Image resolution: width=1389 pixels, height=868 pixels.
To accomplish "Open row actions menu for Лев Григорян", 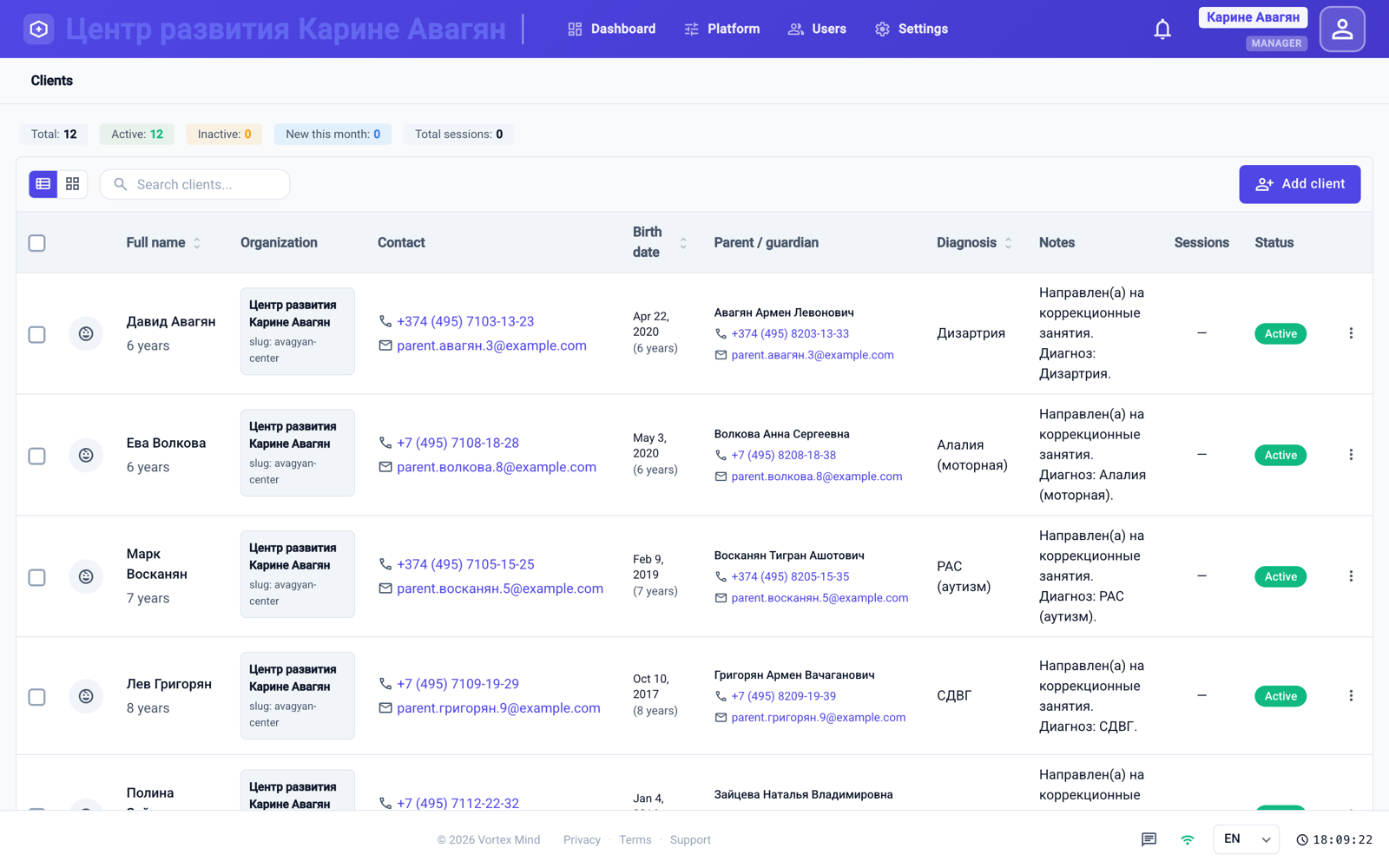I will click(x=1351, y=696).
